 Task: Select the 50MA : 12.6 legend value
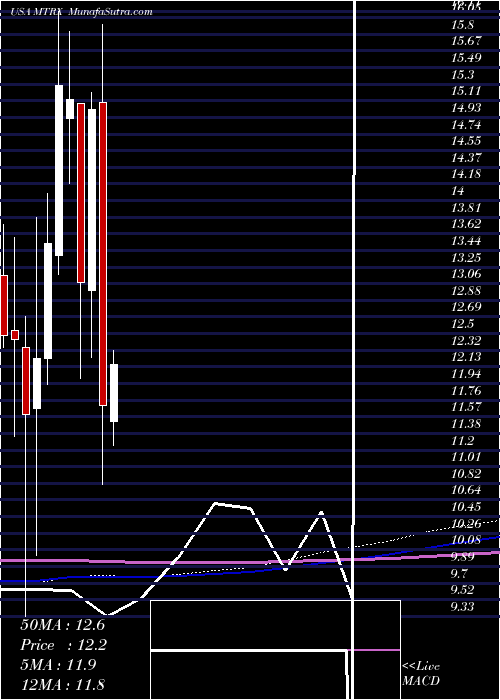(x=62, y=625)
